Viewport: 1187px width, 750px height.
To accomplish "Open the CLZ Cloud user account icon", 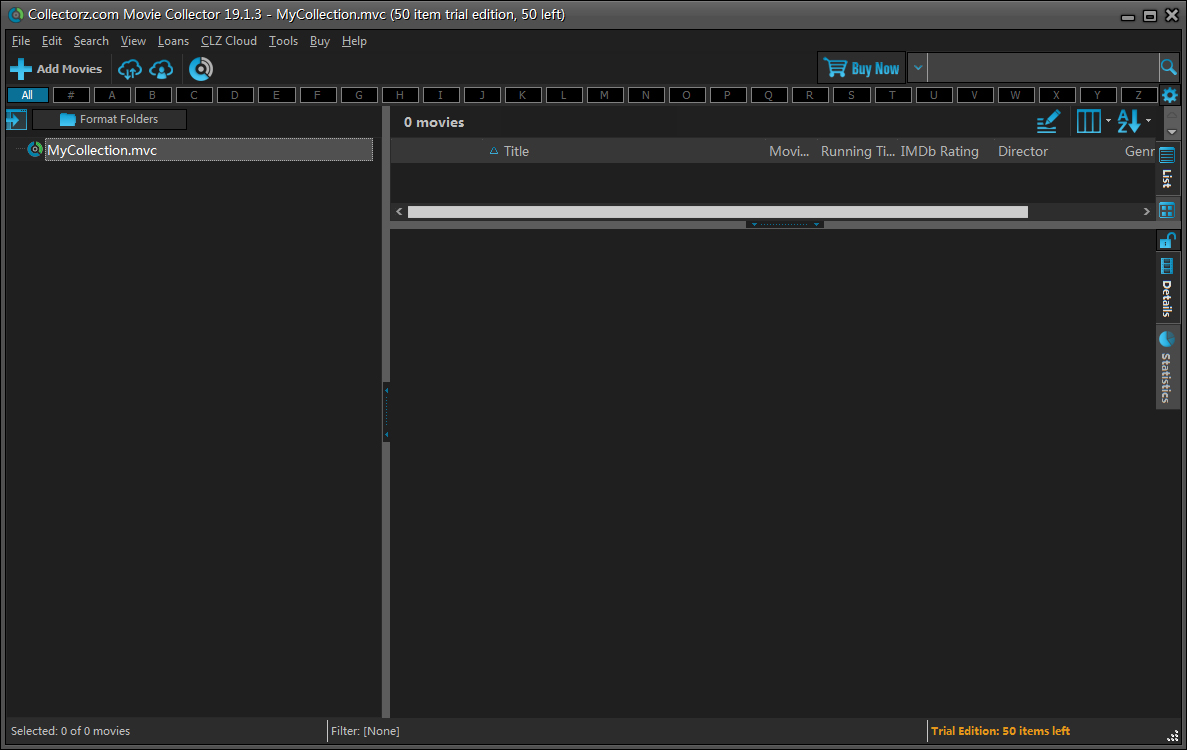I will pyautogui.click(x=161, y=69).
